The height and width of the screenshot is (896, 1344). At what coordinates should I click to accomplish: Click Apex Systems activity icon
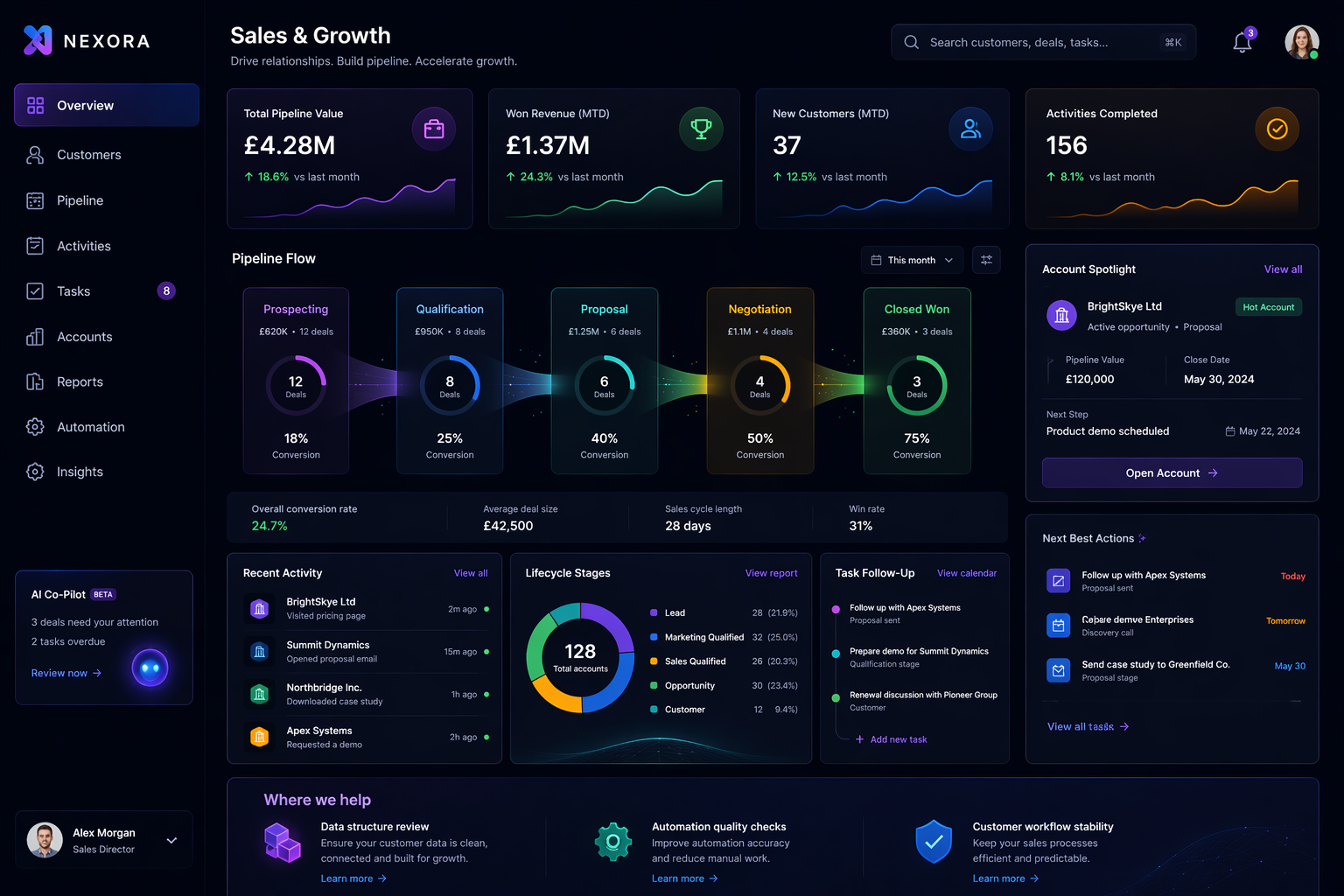pos(259,737)
